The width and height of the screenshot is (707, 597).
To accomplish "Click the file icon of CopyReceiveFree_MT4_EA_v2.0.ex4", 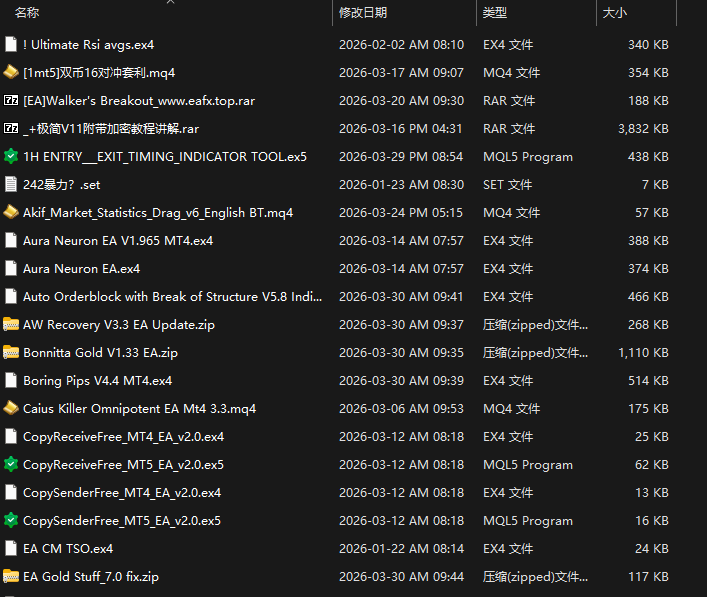I will click(11, 436).
